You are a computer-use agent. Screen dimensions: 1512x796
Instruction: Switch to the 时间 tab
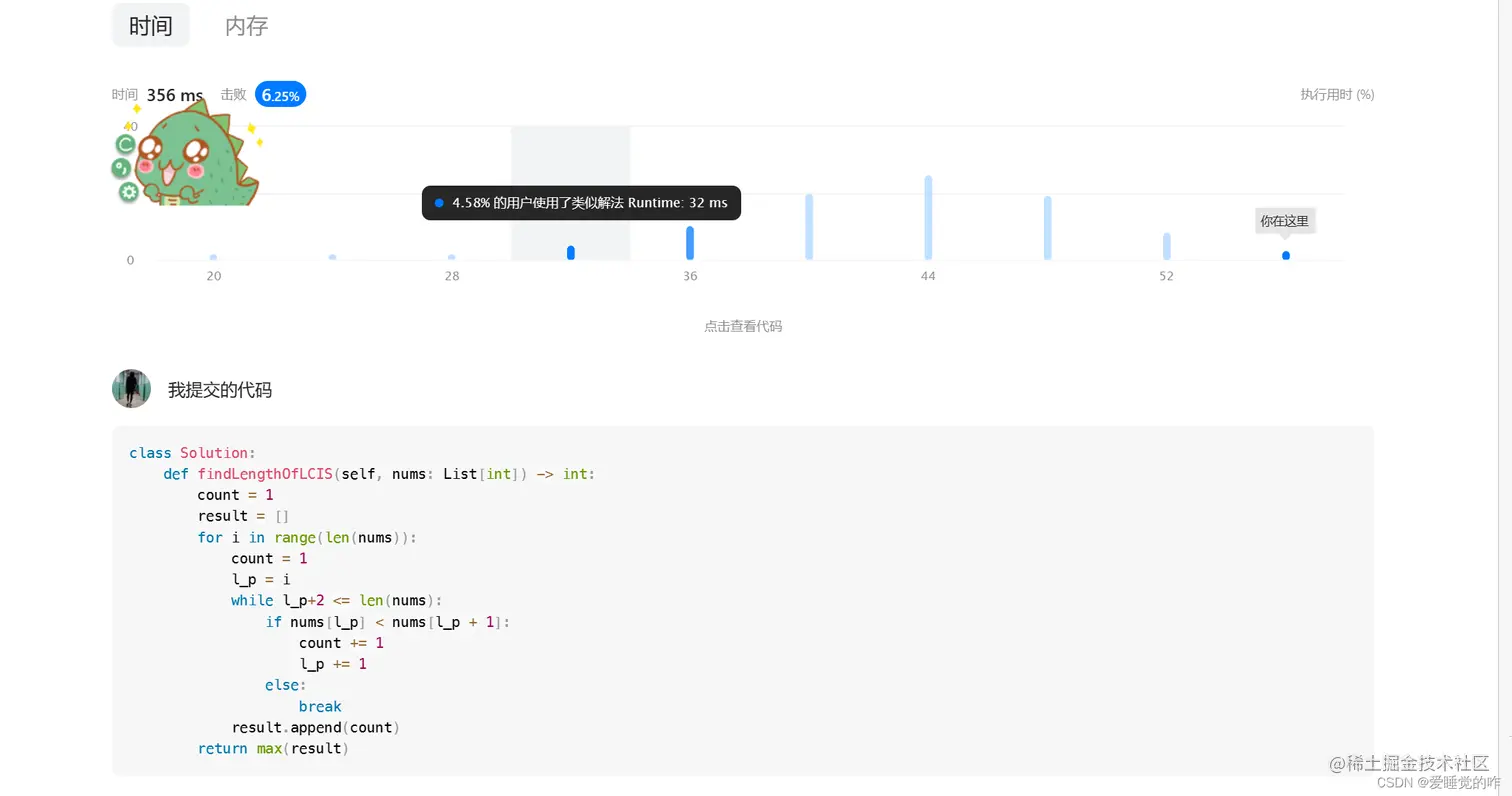click(x=151, y=26)
